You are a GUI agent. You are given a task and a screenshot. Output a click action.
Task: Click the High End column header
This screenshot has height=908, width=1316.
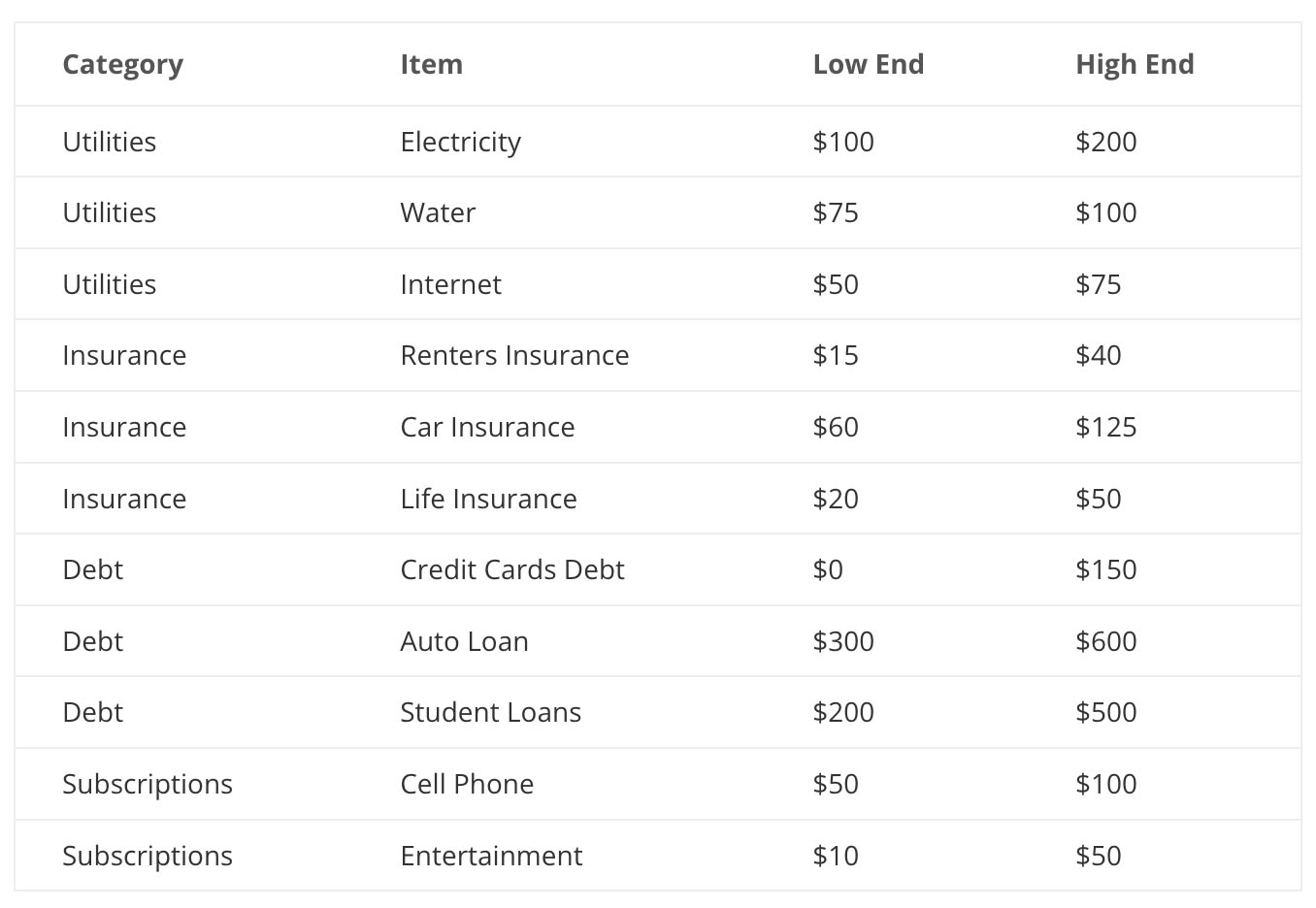(x=1135, y=65)
